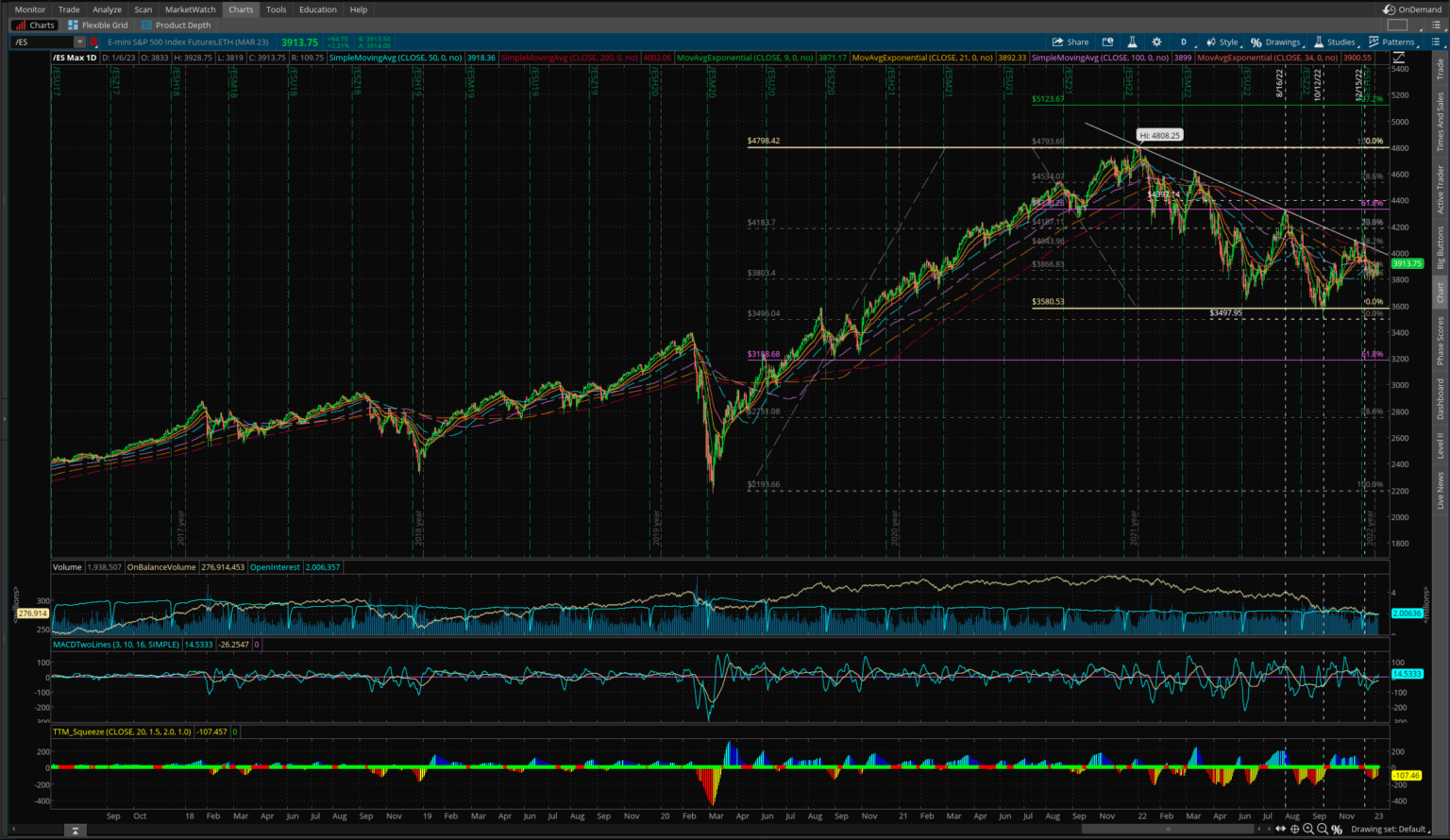Open the Analyze tab
The width and height of the screenshot is (1450, 840).
click(107, 9)
